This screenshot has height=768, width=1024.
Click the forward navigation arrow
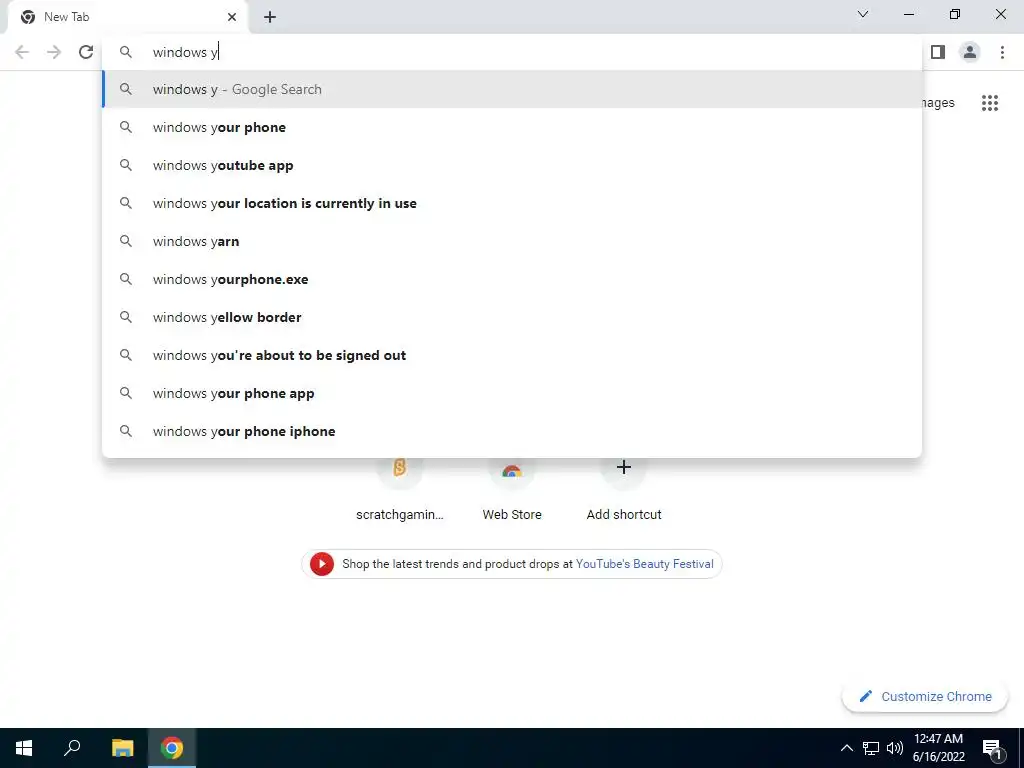[x=54, y=52]
